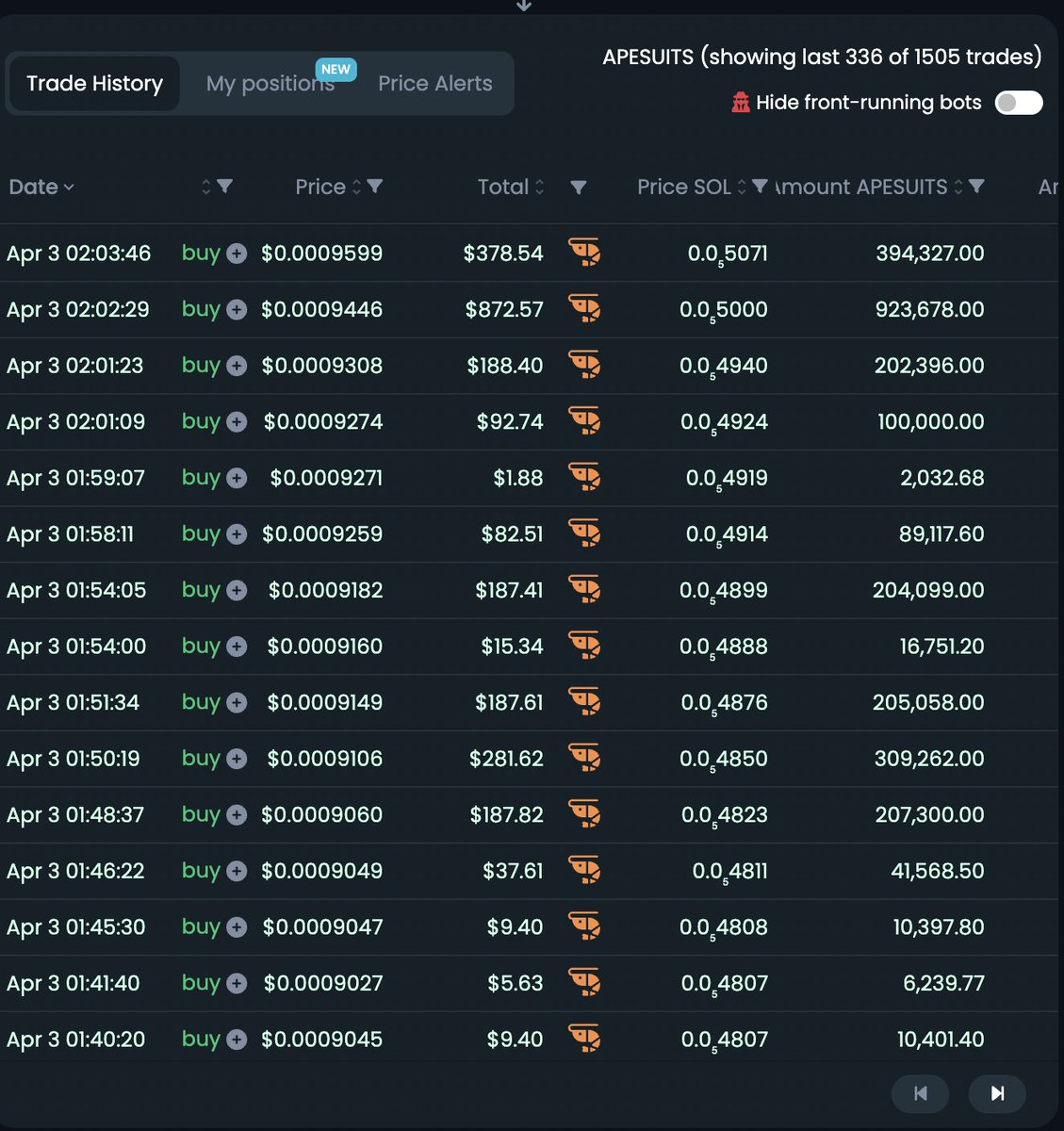Open the My positions tab
1064x1131 pixels.
[270, 83]
